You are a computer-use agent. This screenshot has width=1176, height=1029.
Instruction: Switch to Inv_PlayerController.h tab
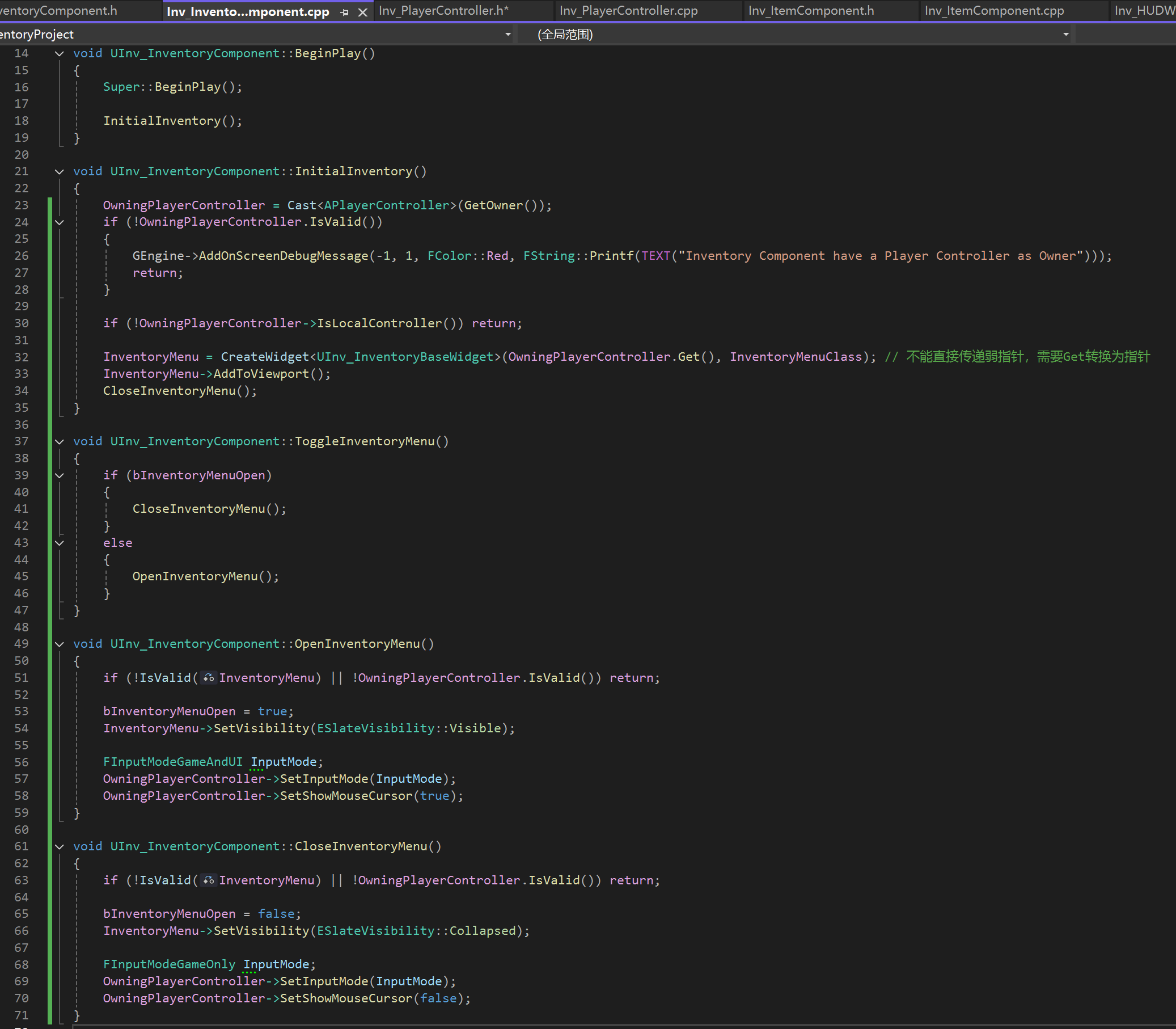[x=443, y=11]
